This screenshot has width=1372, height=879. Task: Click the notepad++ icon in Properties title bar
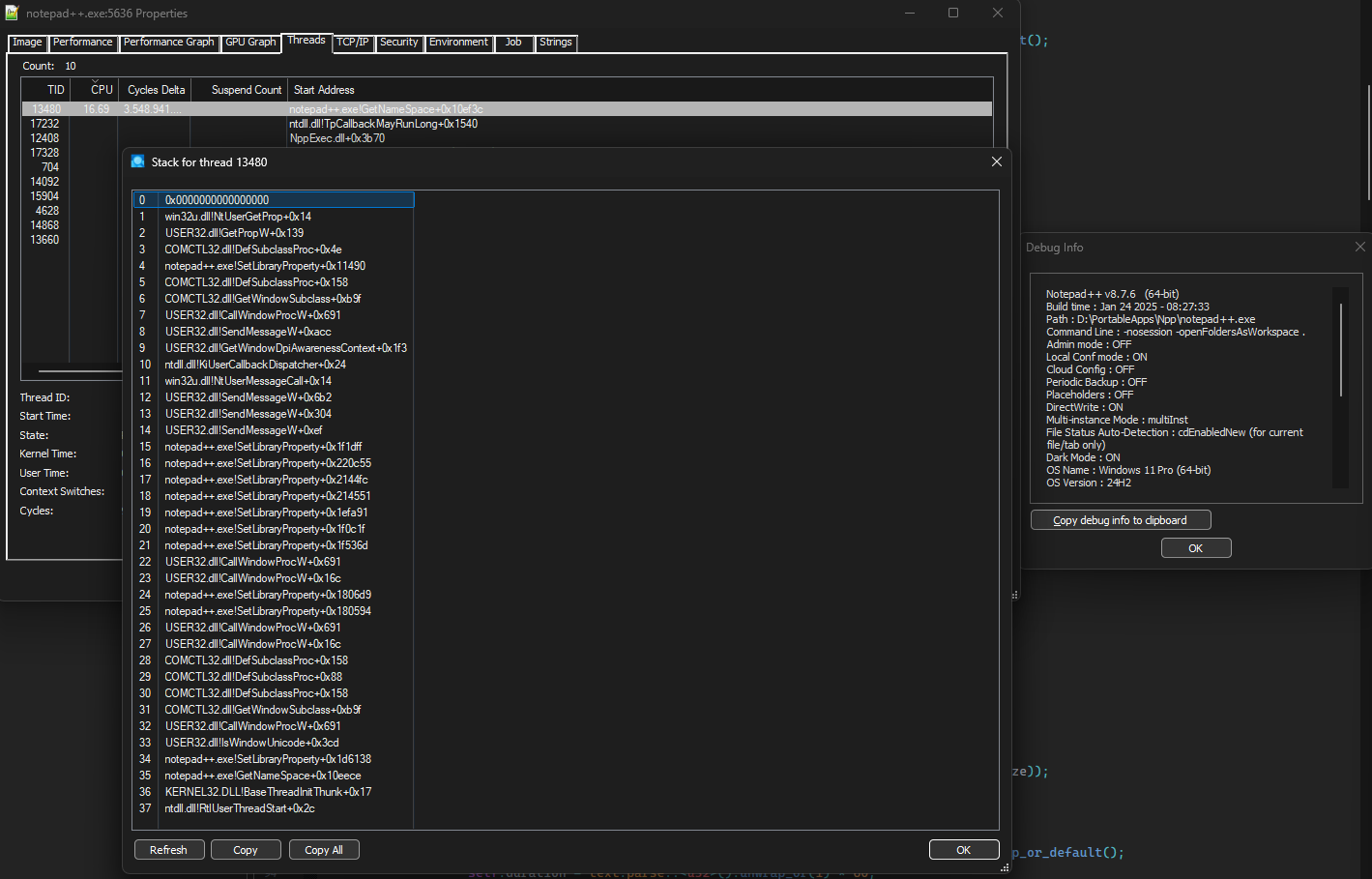click(x=13, y=13)
